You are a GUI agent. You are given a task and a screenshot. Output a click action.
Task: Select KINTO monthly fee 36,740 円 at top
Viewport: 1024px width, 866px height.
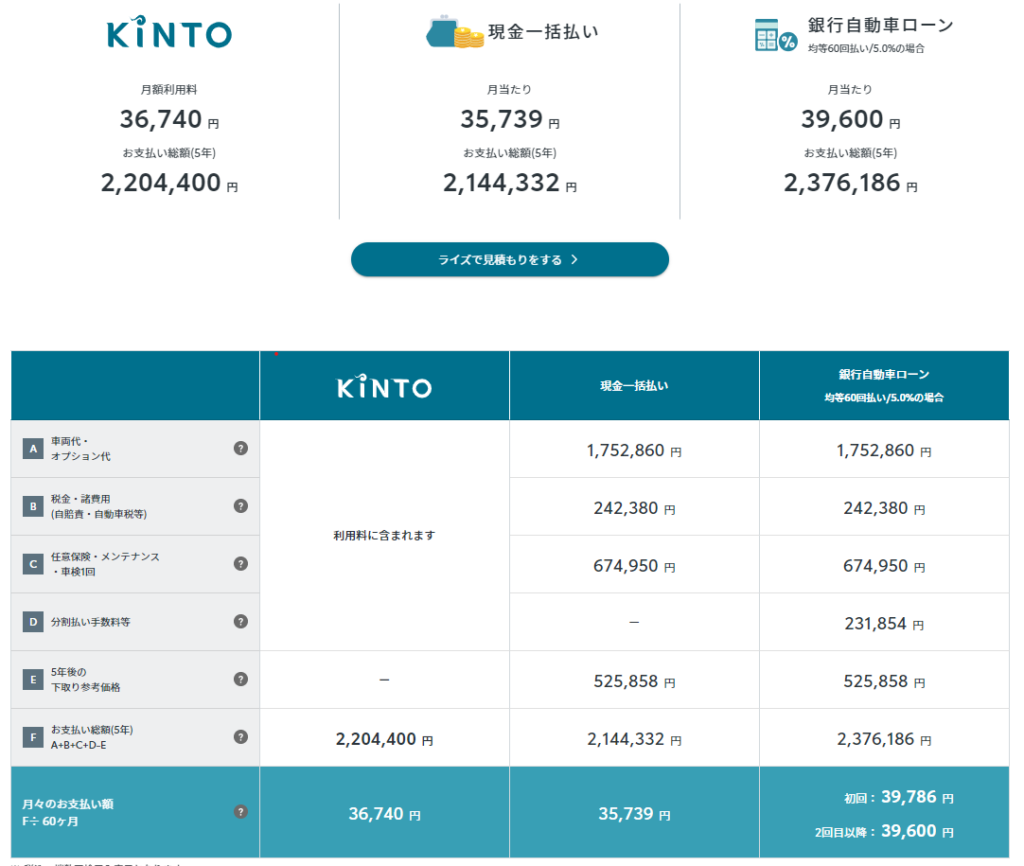click(x=169, y=120)
